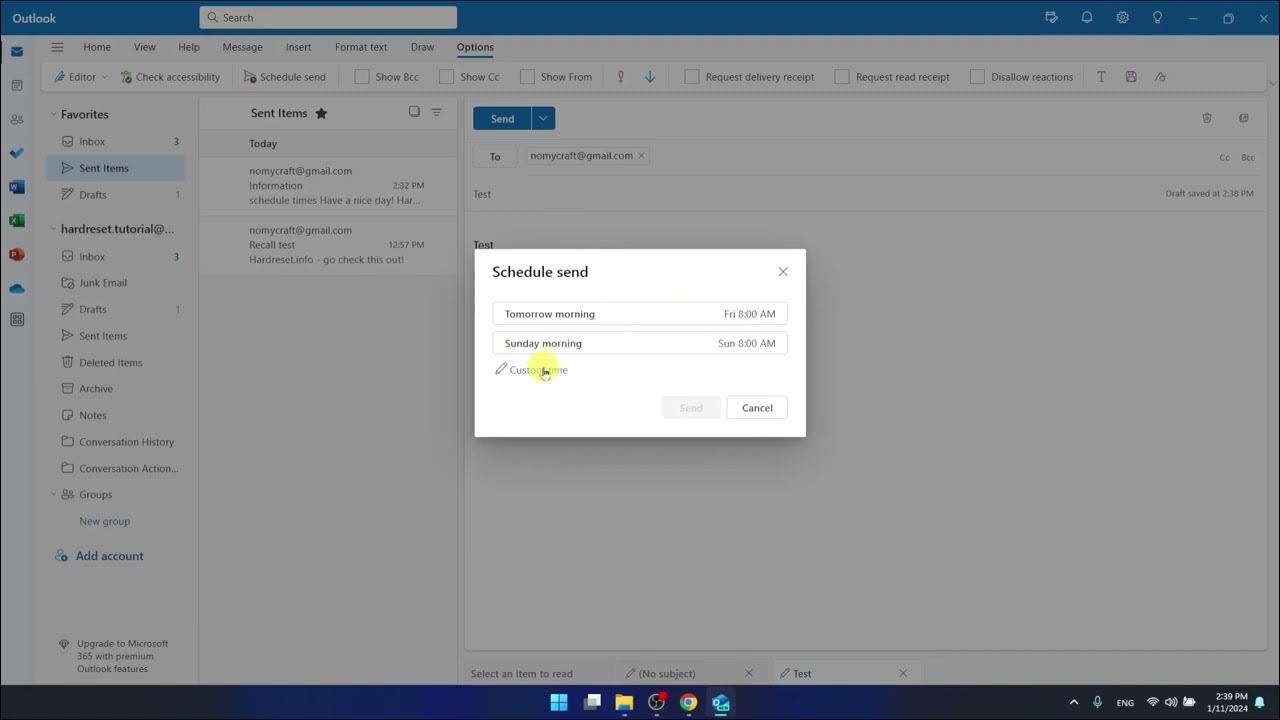Tick Request delivery receipt checkbox

tap(691, 77)
